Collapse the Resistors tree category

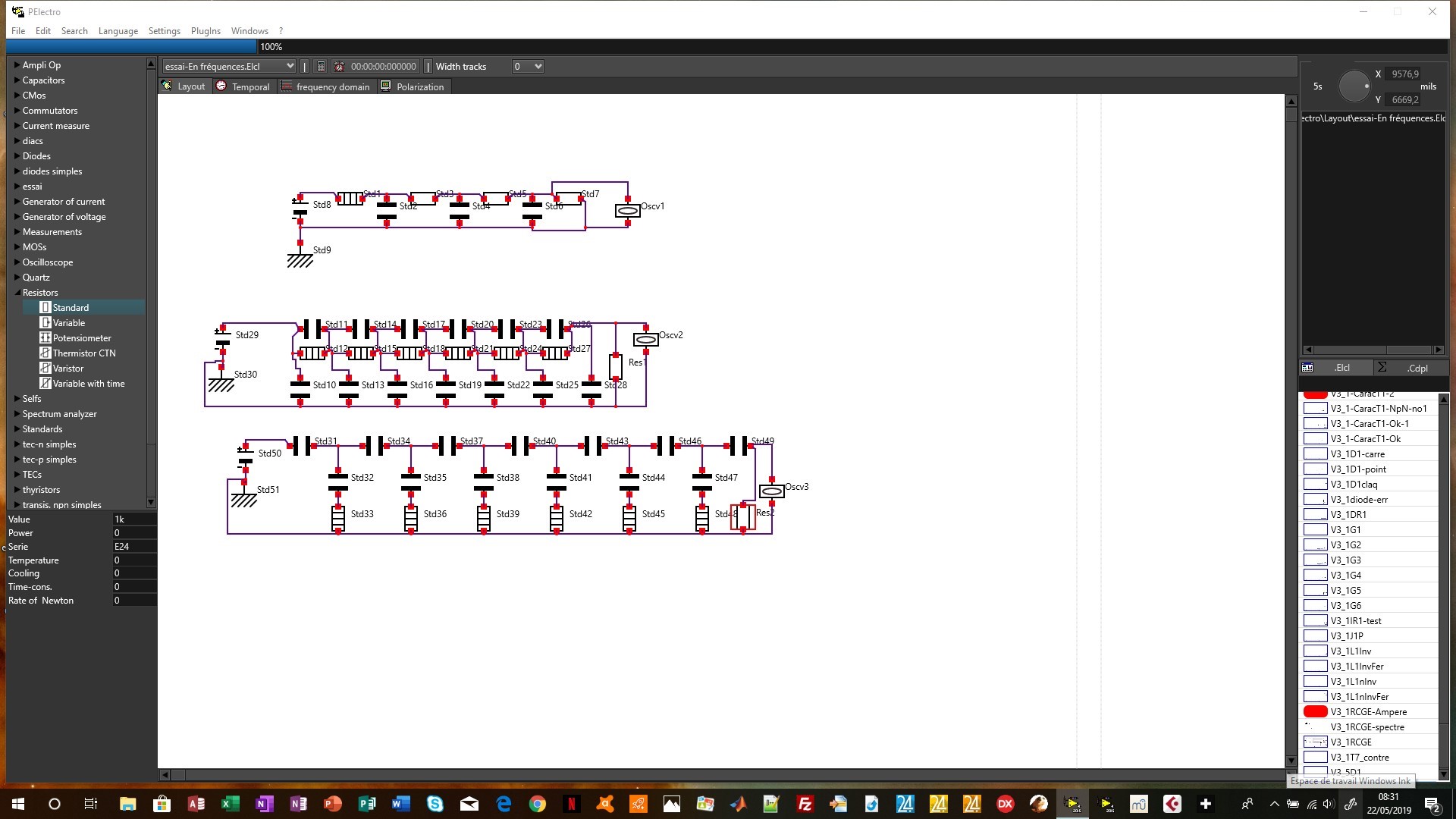[17, 293]
